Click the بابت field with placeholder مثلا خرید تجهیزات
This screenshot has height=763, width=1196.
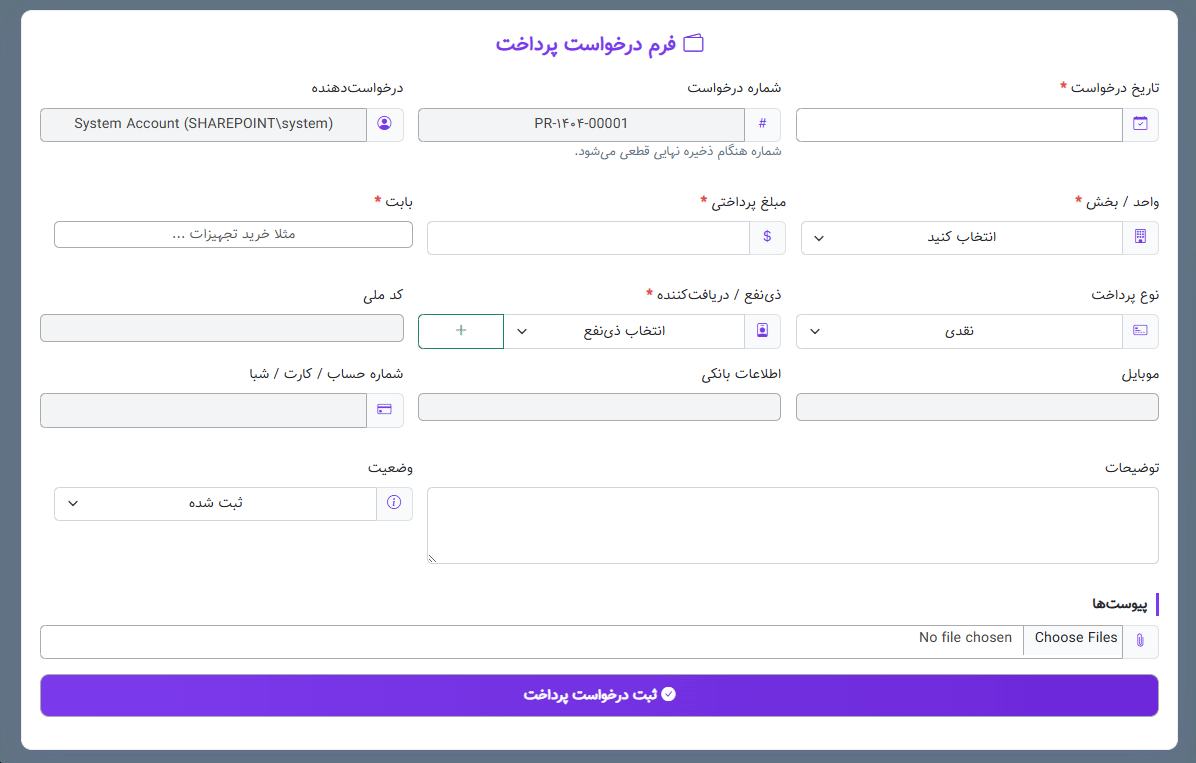pos(233,234)
